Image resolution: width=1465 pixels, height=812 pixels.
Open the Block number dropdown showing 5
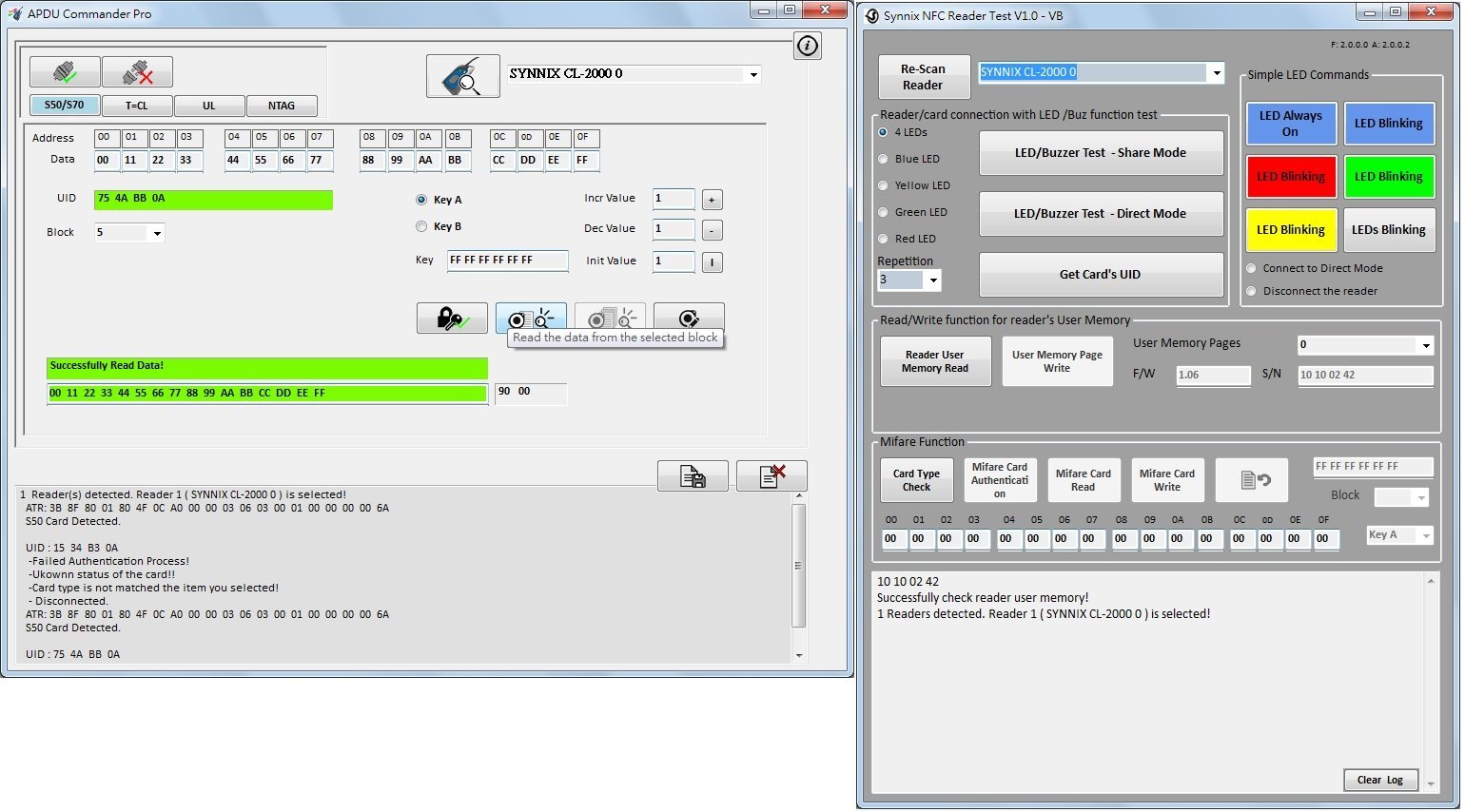pyautogui.click(x=157, y=233)
